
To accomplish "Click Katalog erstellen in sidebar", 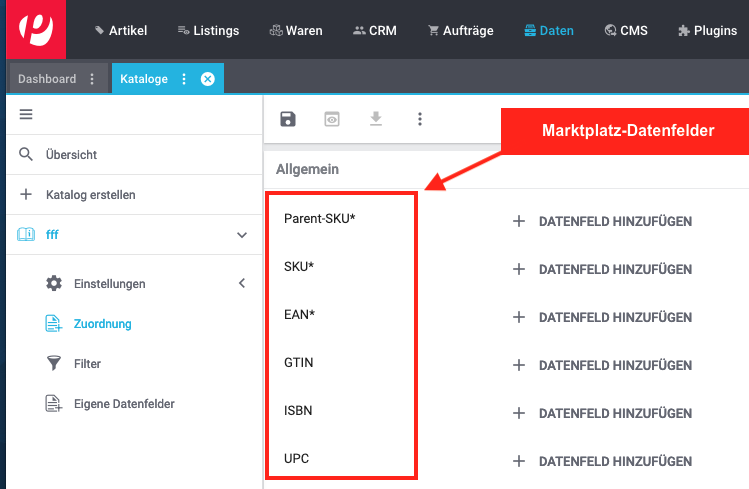I will pos(90,195).
